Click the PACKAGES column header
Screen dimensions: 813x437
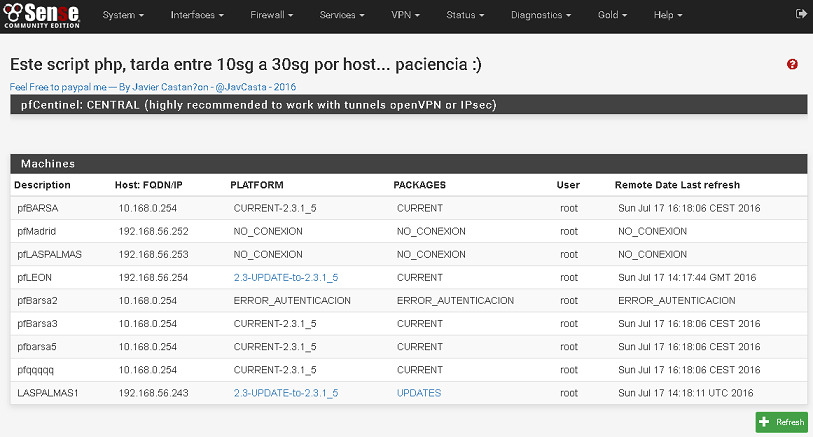pos(419,185)
